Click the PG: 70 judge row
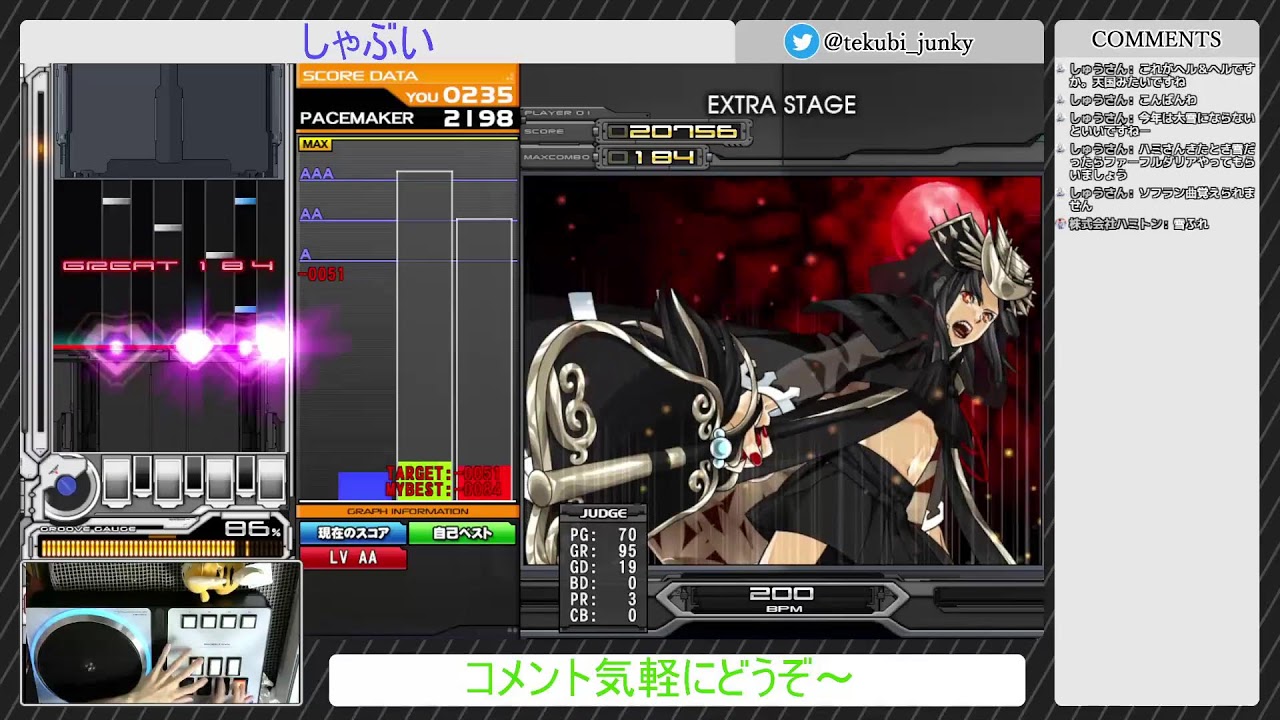 coord(603,535)
